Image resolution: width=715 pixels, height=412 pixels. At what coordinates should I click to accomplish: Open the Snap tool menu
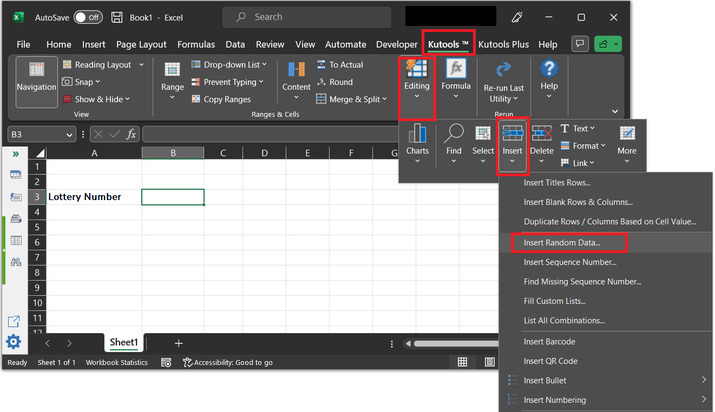tap(81, 82)
